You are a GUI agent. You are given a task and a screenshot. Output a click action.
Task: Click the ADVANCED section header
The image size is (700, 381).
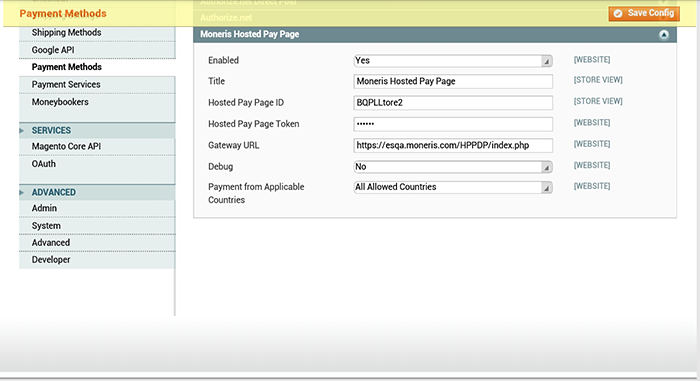click(x=97, y=193)
